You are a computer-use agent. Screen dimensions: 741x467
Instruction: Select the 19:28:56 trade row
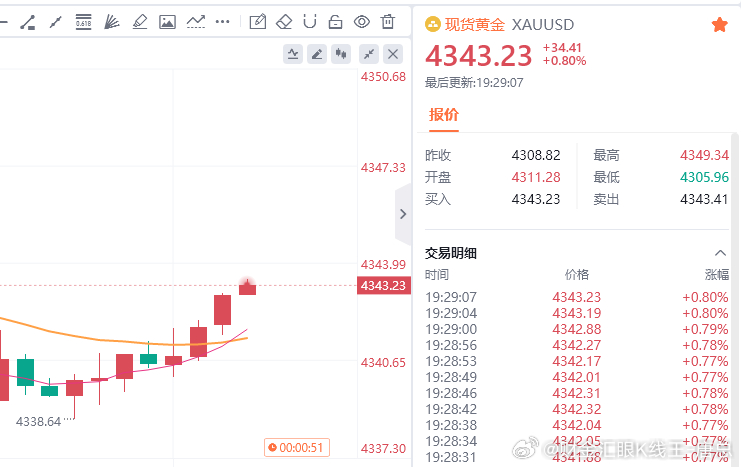pos(577,346)
